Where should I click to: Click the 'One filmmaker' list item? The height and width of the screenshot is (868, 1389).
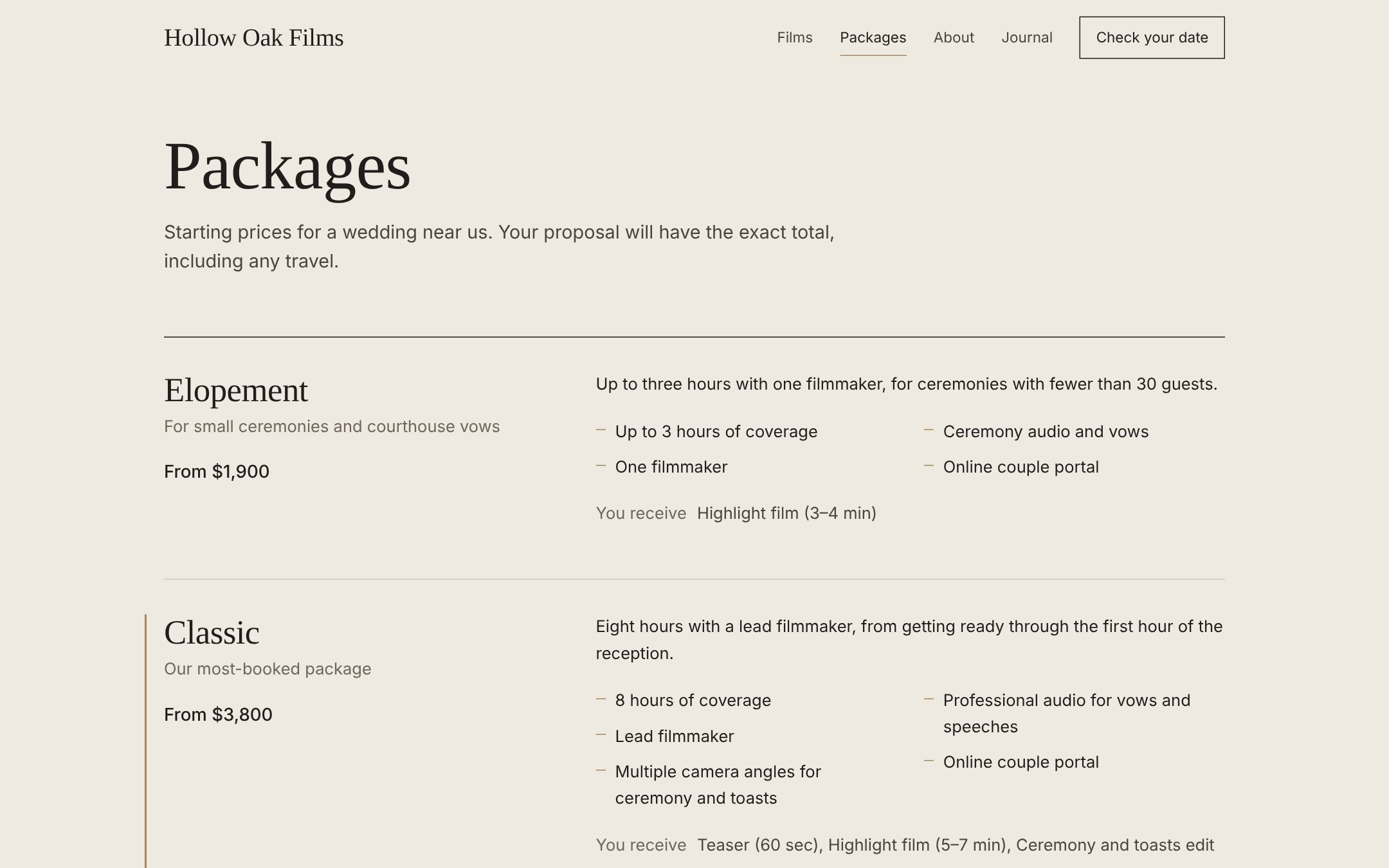click(x=671, y=467)
